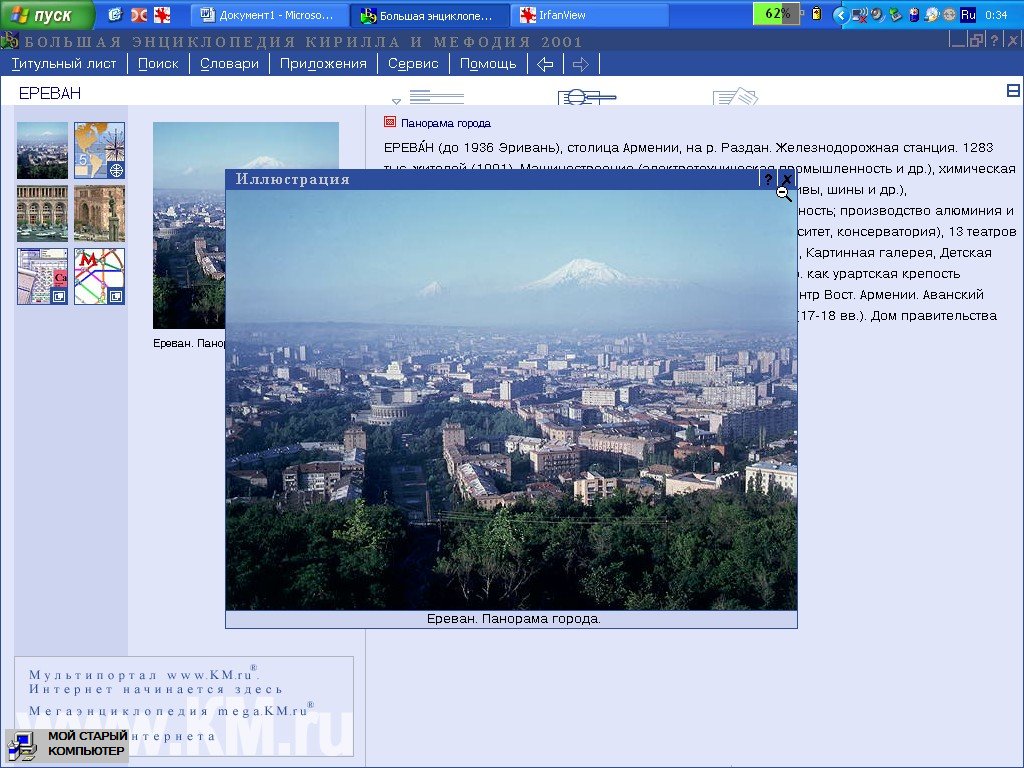Switch to IrfanView in the taskbar
This screenshot has width=1024, height=768.
[589, 15]
